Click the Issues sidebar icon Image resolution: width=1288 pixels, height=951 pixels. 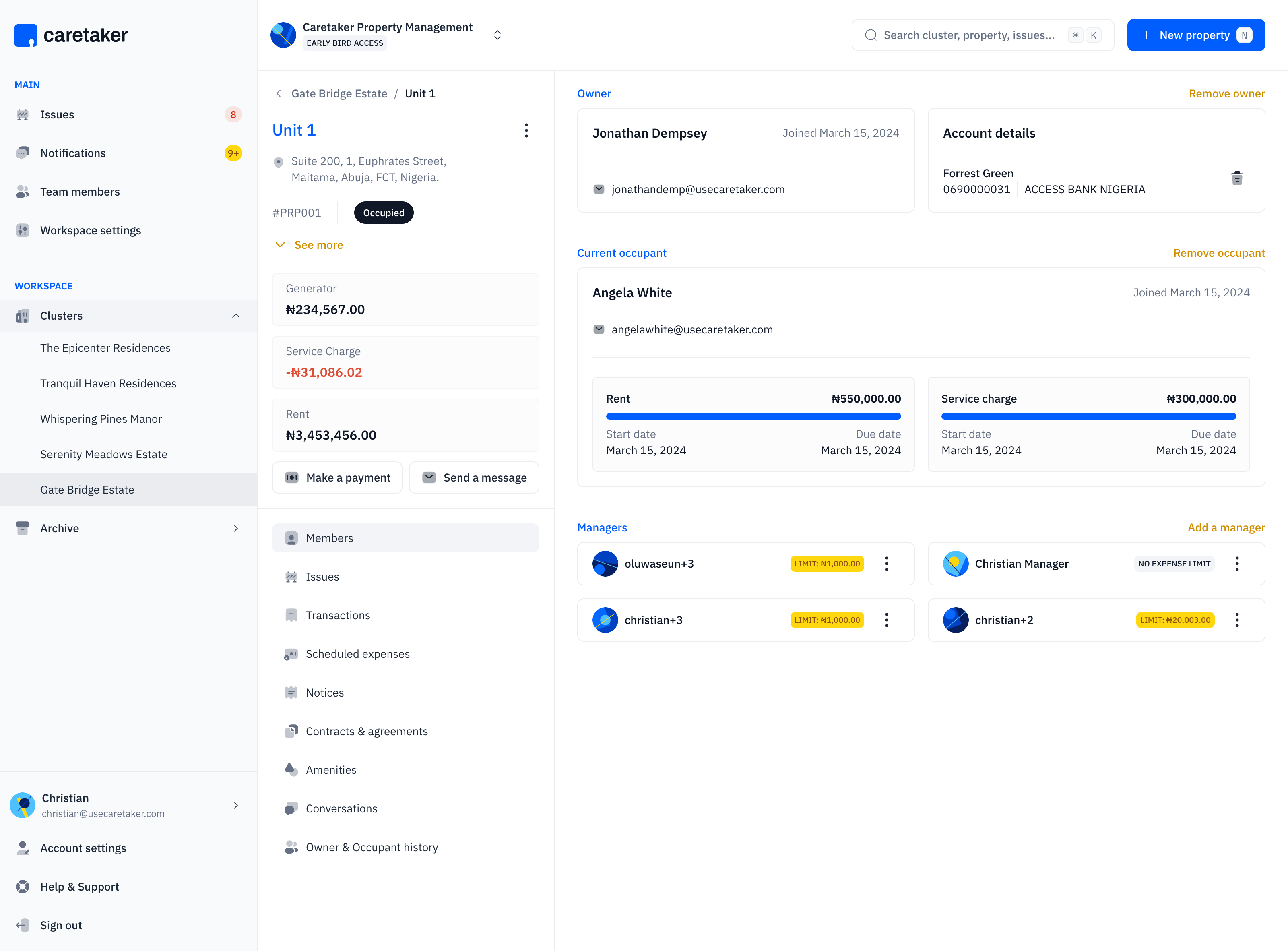[22, 114]
